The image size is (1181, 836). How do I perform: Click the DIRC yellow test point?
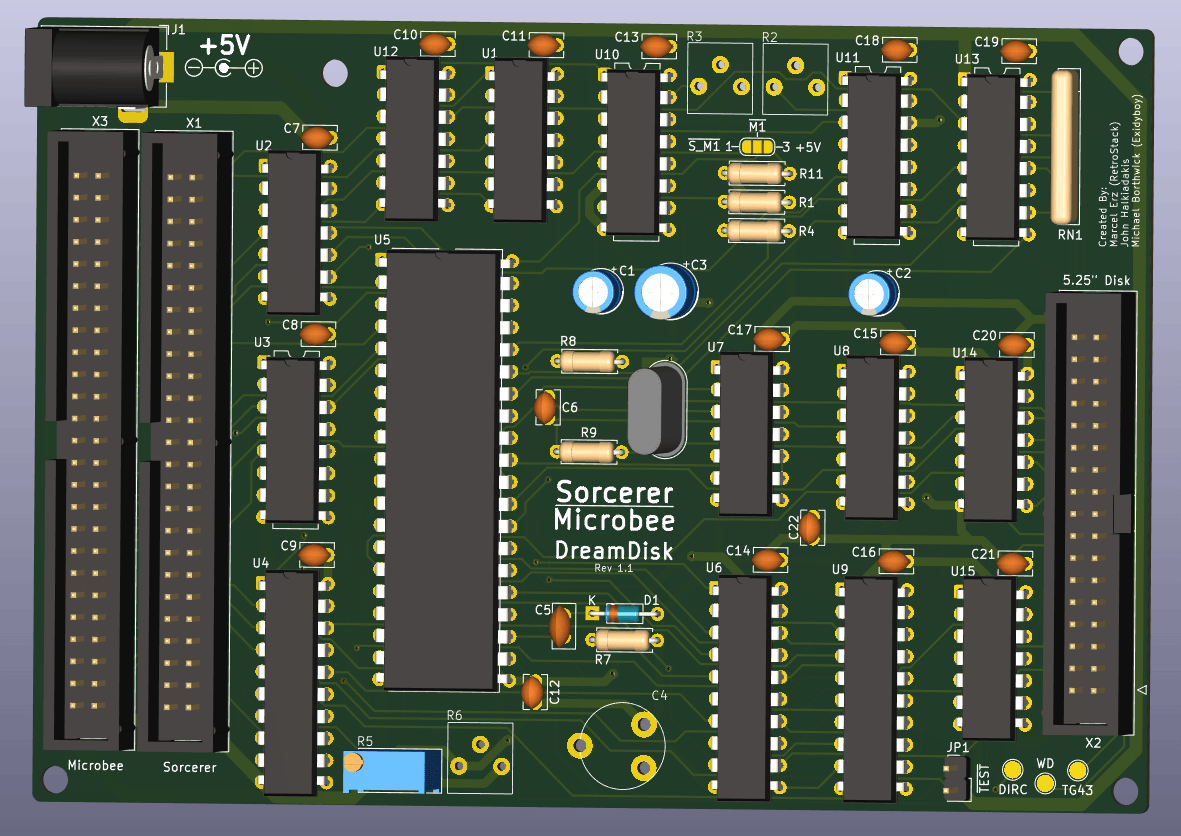coord(1012,770)
